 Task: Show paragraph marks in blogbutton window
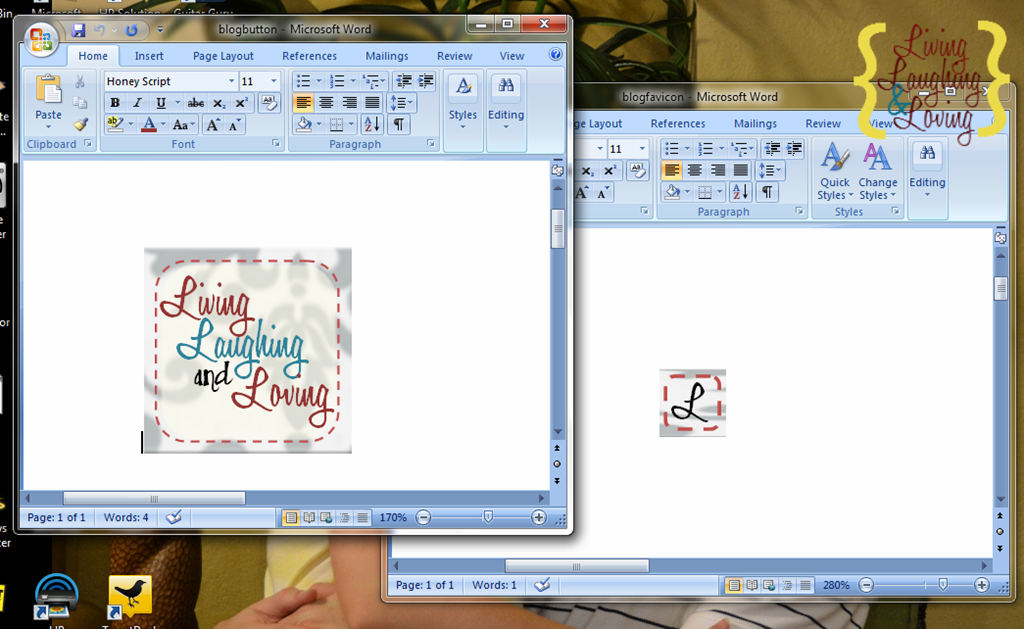pos(398,124)
